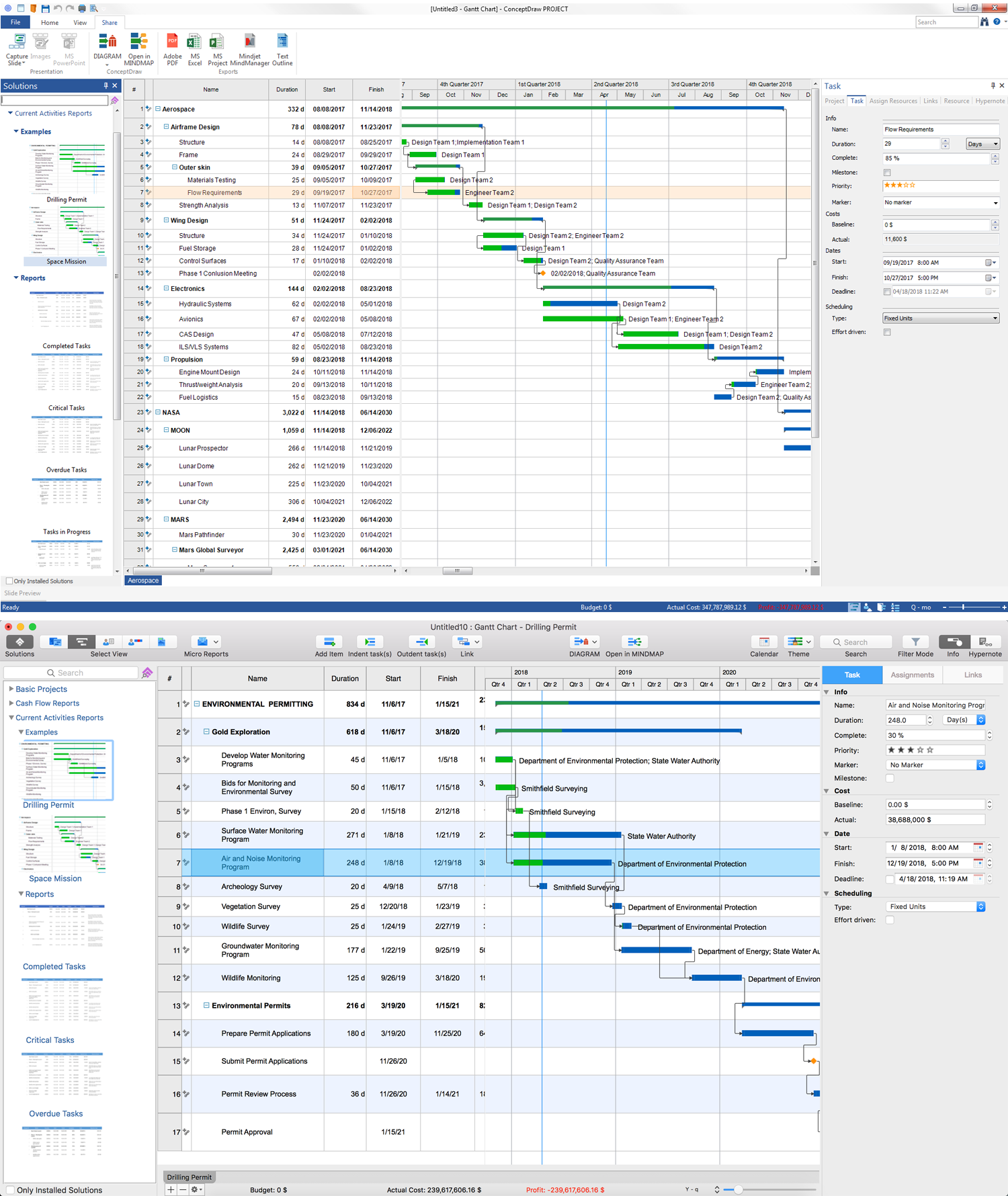Toggle Effort driven checkbox in the upper Task panel

(887, 332)
